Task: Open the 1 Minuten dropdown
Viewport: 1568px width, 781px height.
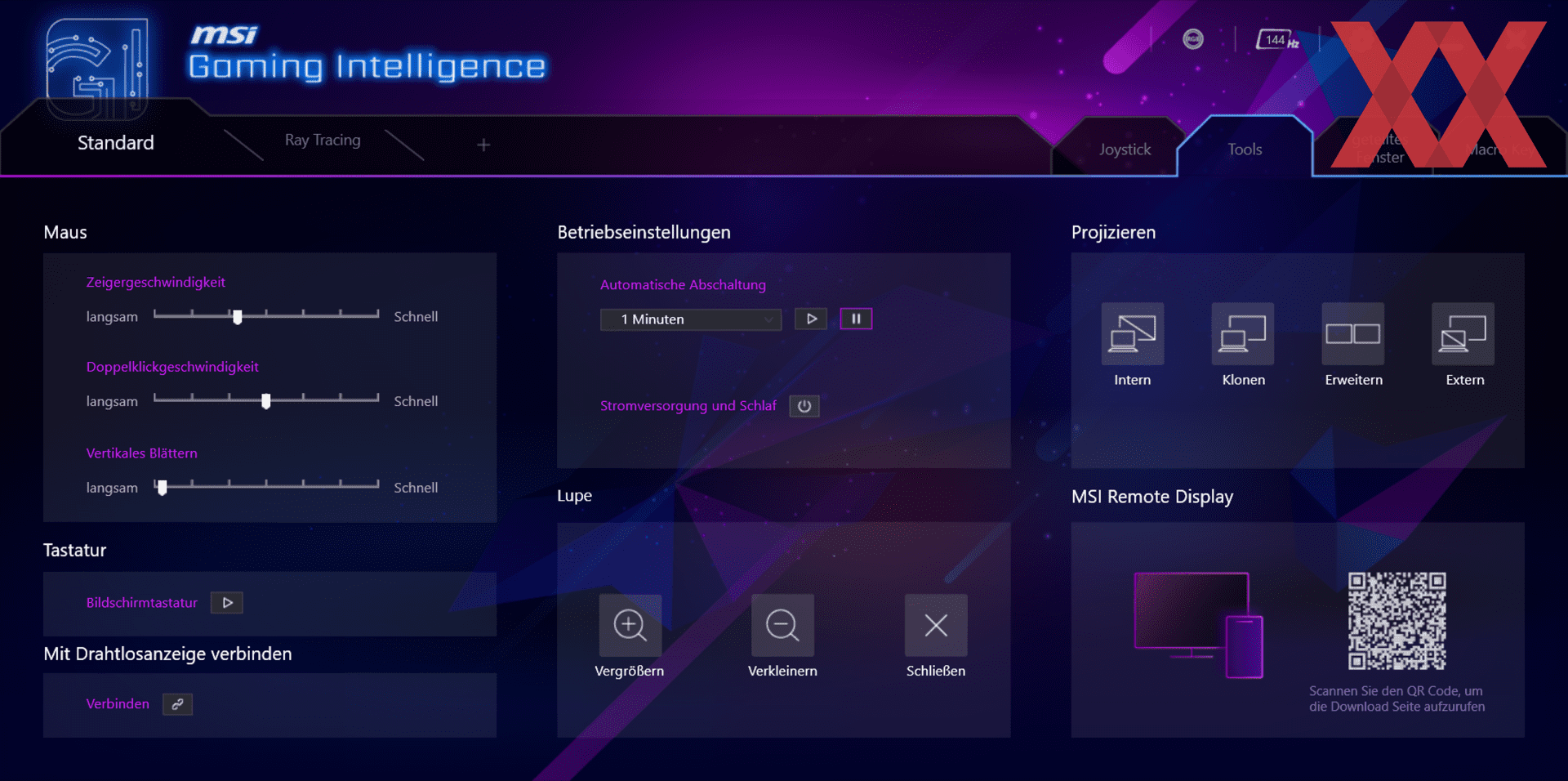Action: (691, 319)
